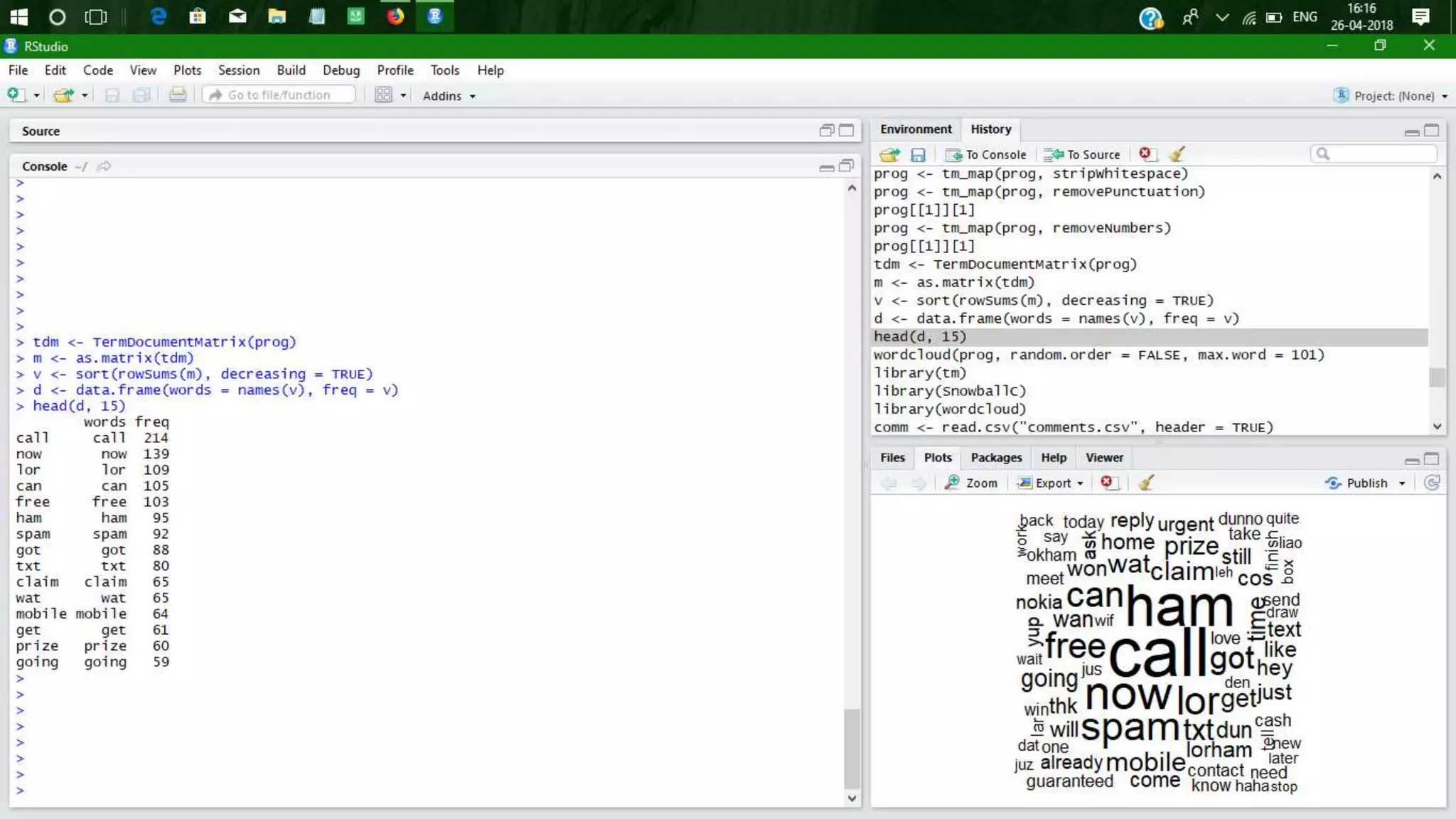The image size is (1456, 819).
Task: Click the Zoom plot button
Action: tap(972, 483)
